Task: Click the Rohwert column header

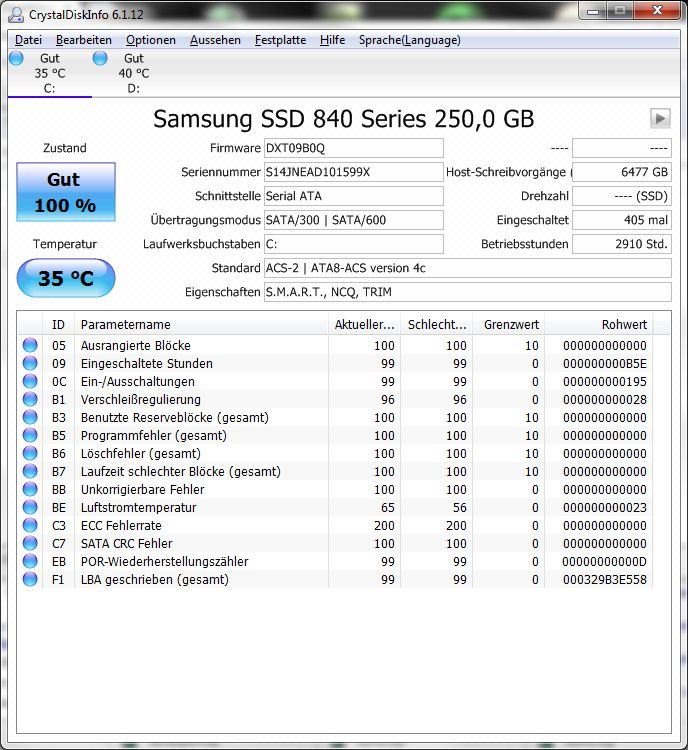Action: coord(599,324)
